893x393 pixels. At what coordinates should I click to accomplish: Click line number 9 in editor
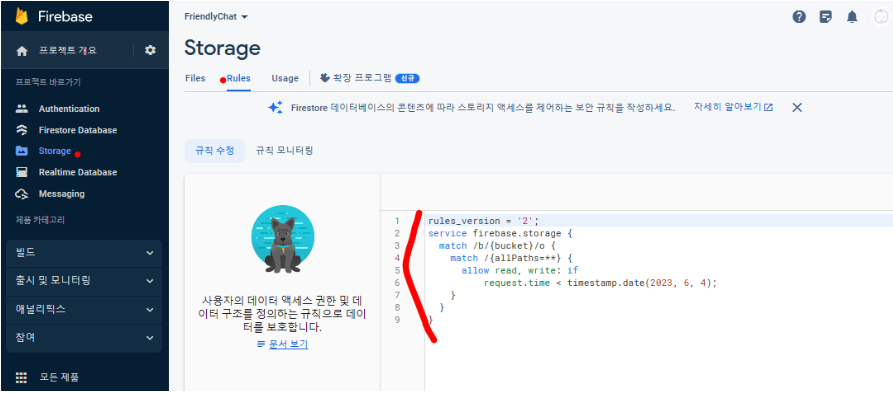click(398, 320)
